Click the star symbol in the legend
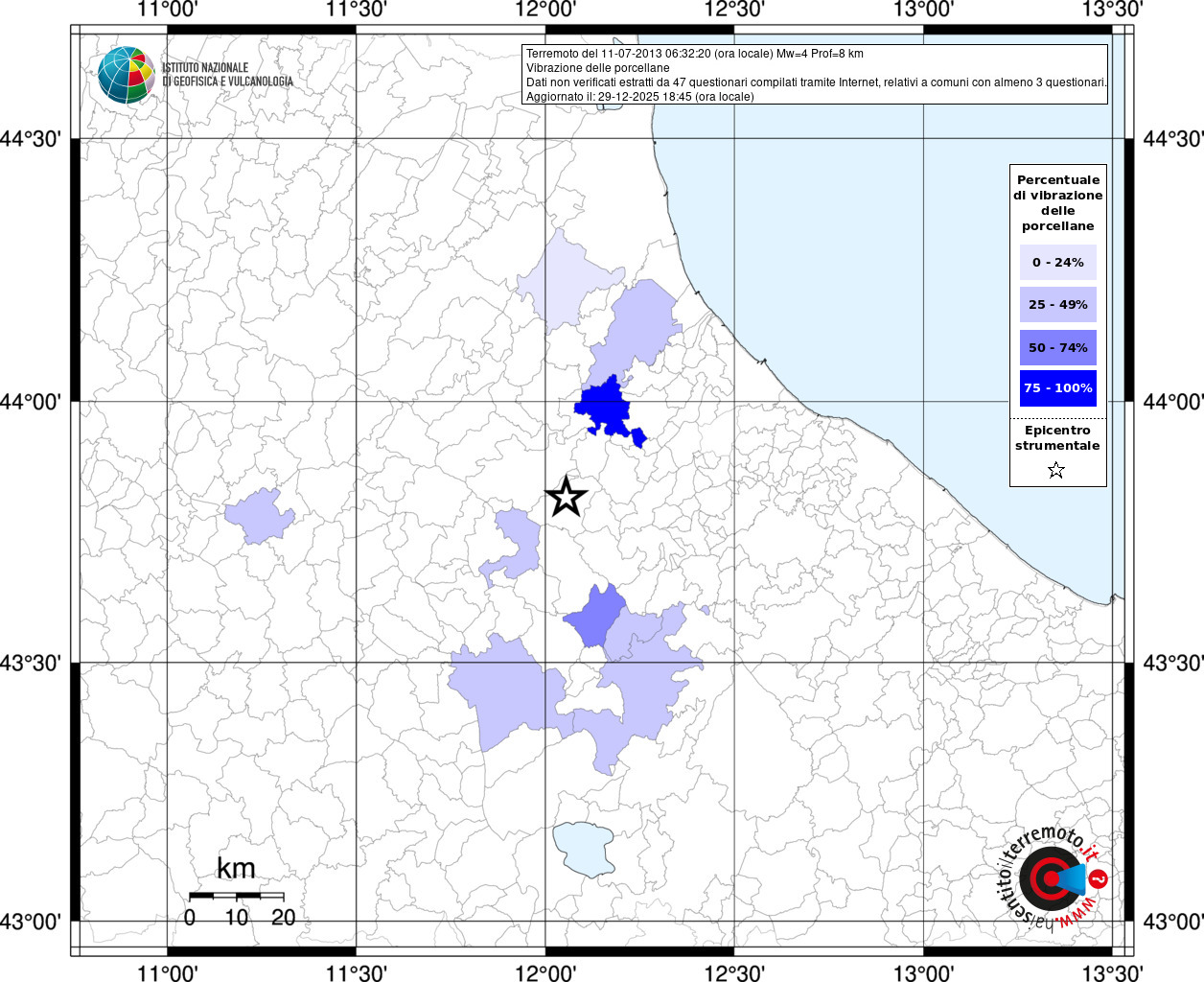Viewport: 1204px width, 982px height. pos(1056,470)
